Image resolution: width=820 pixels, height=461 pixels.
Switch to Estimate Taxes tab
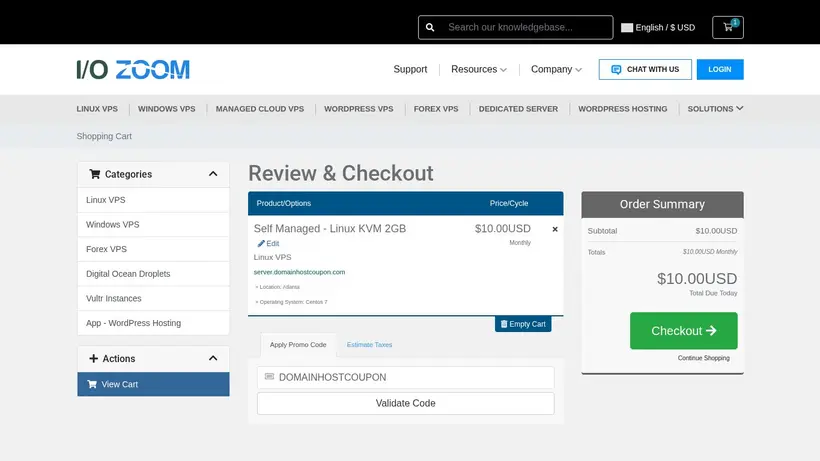(x=369, y=344)
